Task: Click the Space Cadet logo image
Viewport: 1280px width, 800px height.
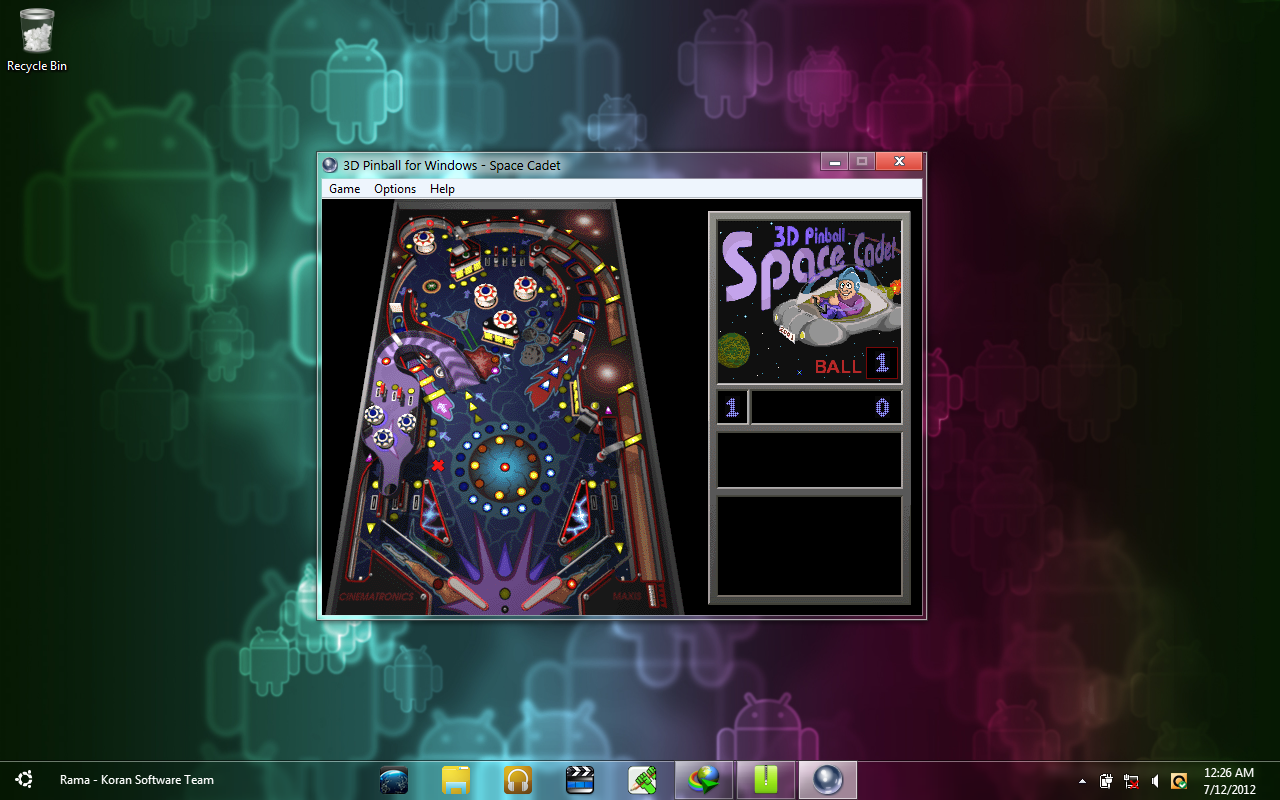Action: (810, 301)
